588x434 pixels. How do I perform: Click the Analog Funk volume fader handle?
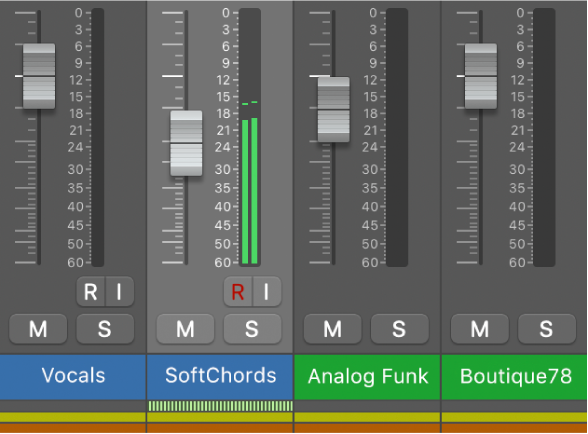pos(334,110)
